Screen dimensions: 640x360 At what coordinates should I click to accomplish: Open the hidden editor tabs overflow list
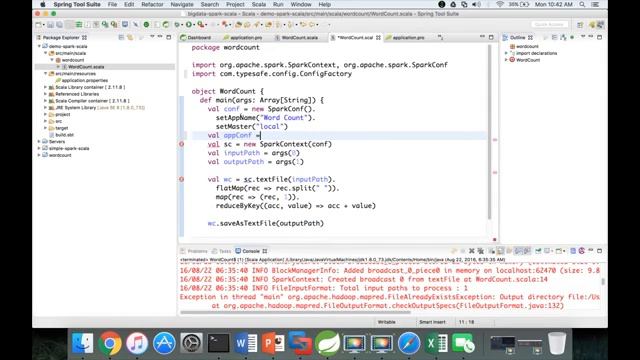440,38
